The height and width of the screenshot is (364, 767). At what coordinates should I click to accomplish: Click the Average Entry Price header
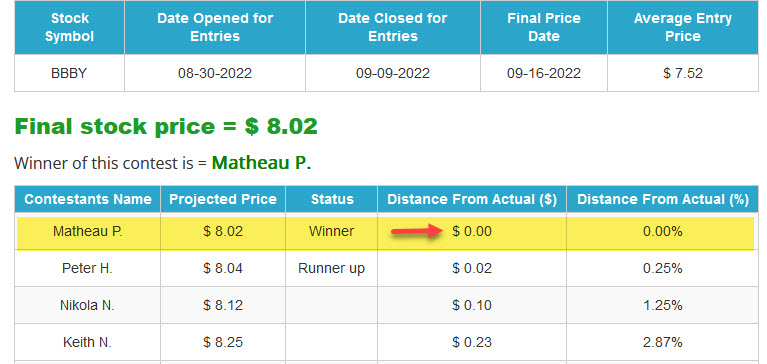click(683, 27)
